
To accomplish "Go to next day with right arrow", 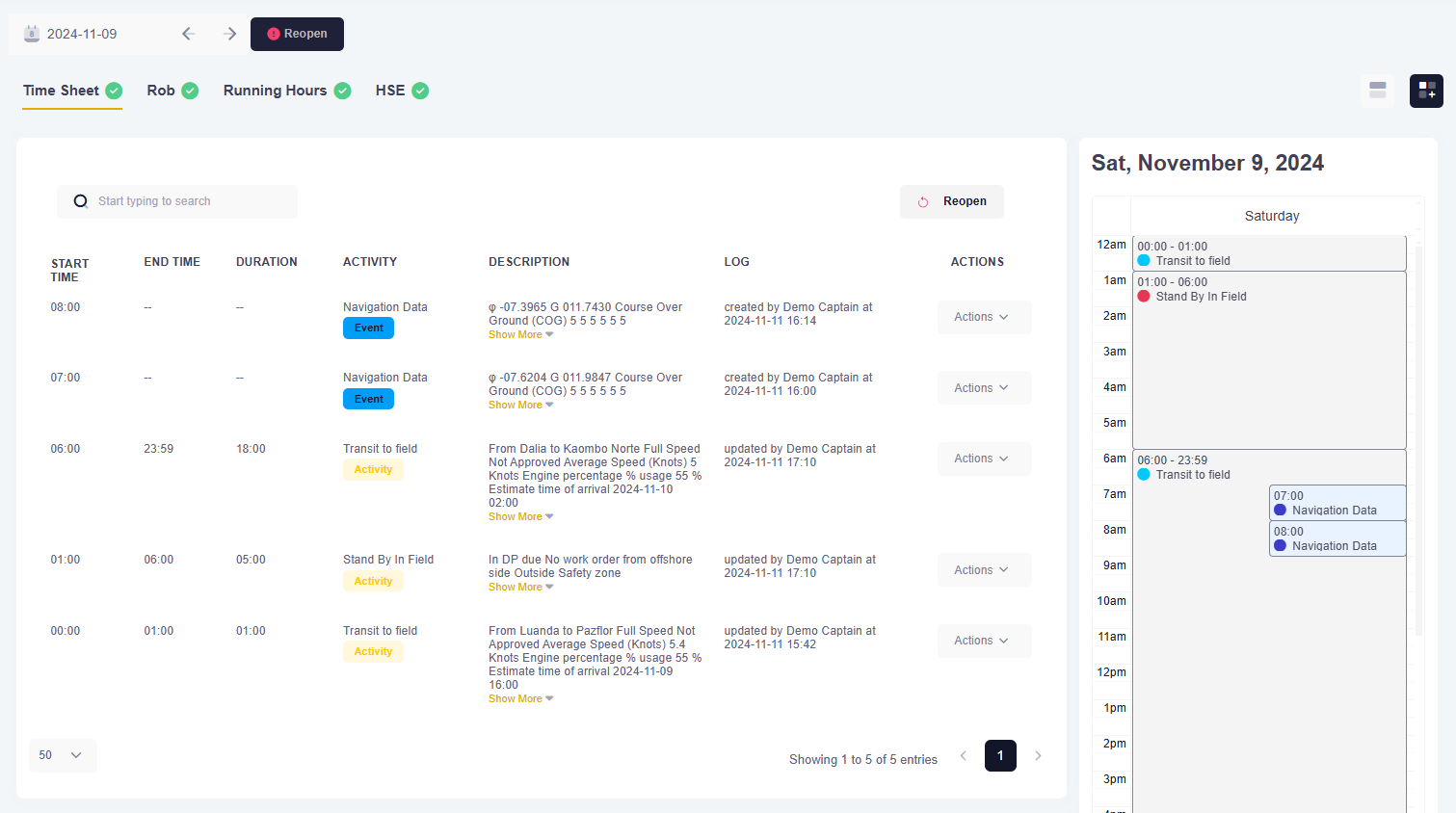I will tap(229, 34).
